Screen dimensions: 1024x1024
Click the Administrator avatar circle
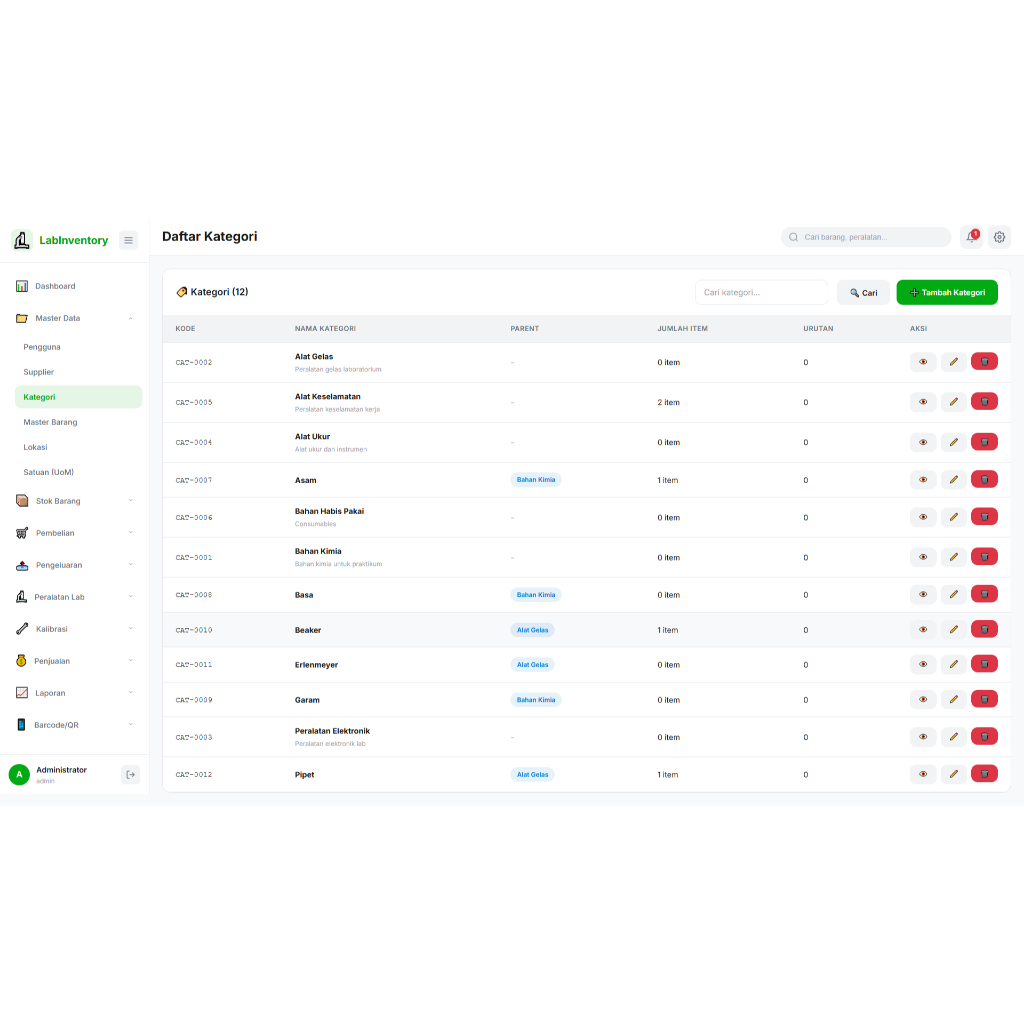pos(20,775)
